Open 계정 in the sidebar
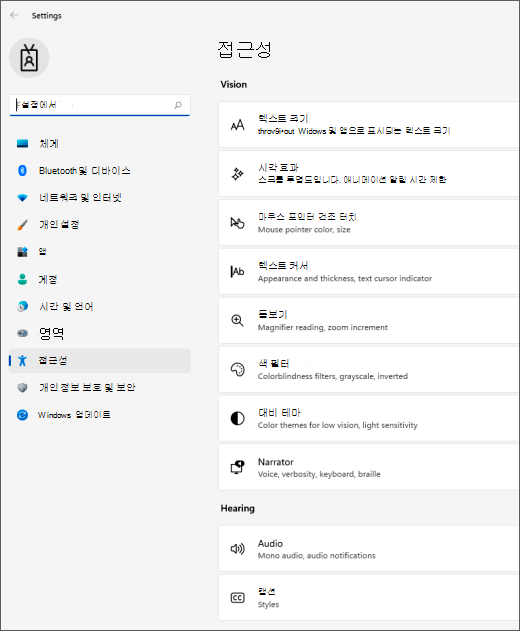Image resolution: width=520 pixels, height=631 pixels. [99, 279]
